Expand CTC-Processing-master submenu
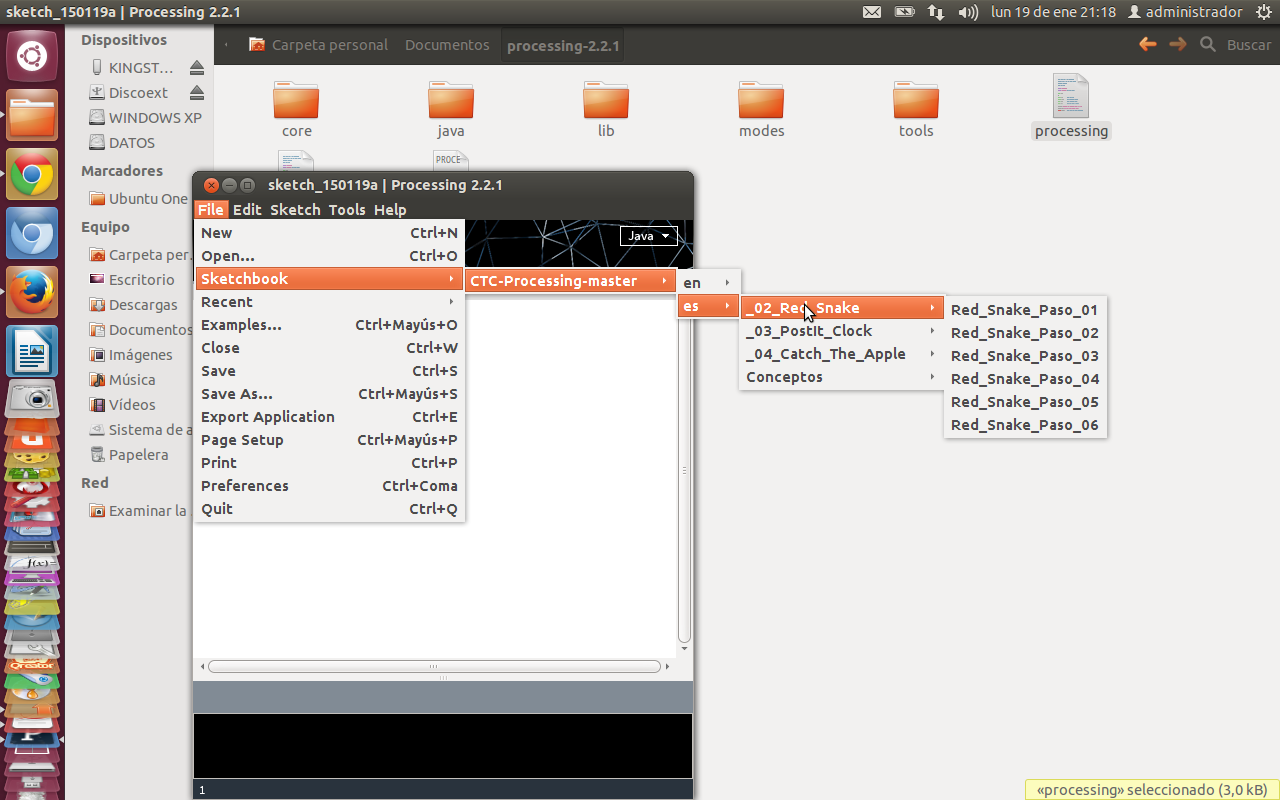The image size is (1280, 800). click(570, 281)
